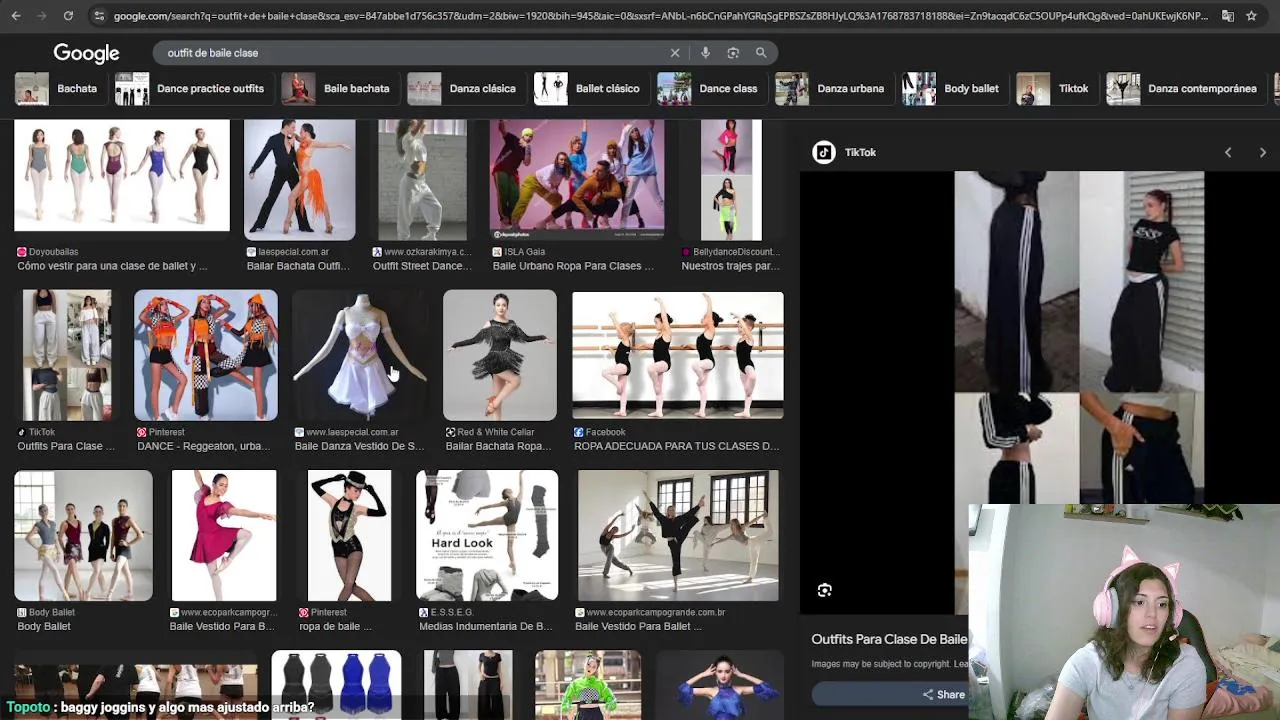Click the magnifier search icon

coord(761,53)
